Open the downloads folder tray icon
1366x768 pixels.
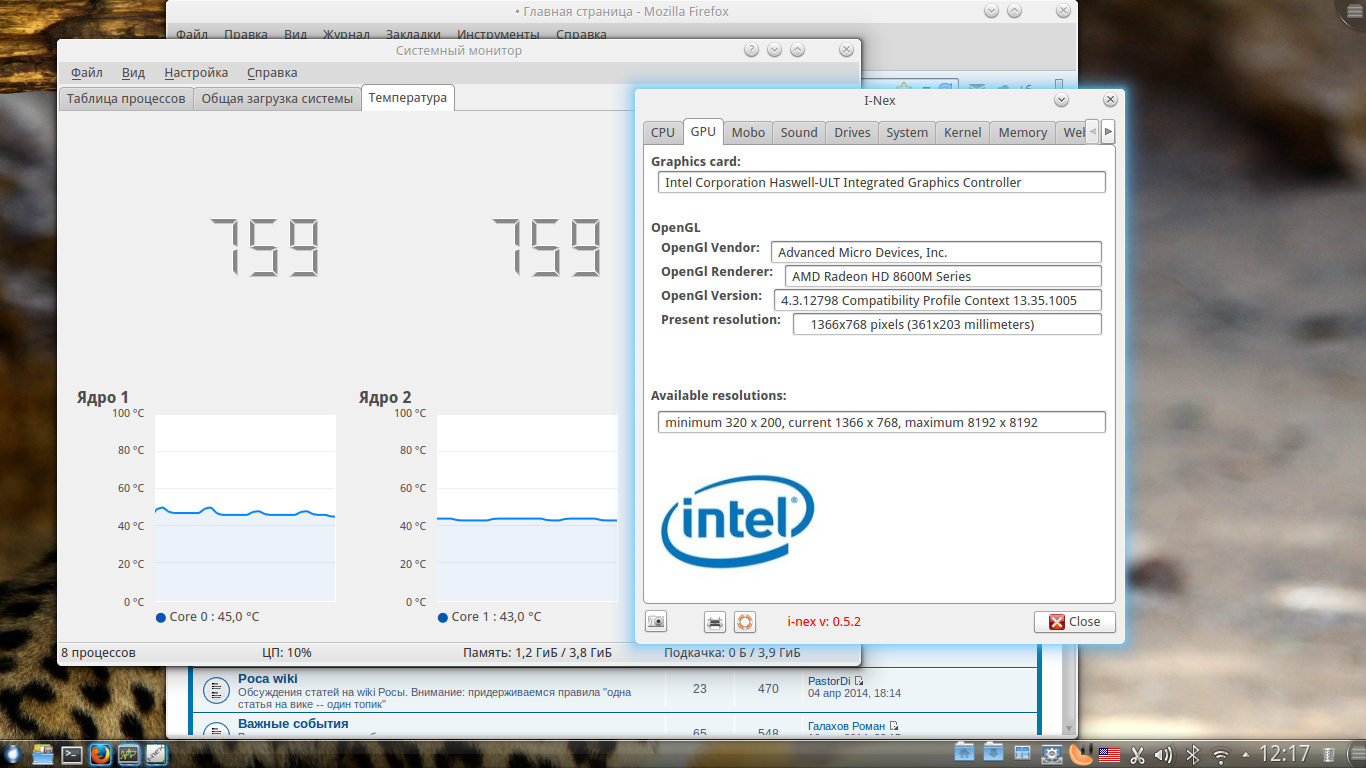click(993, 754)
